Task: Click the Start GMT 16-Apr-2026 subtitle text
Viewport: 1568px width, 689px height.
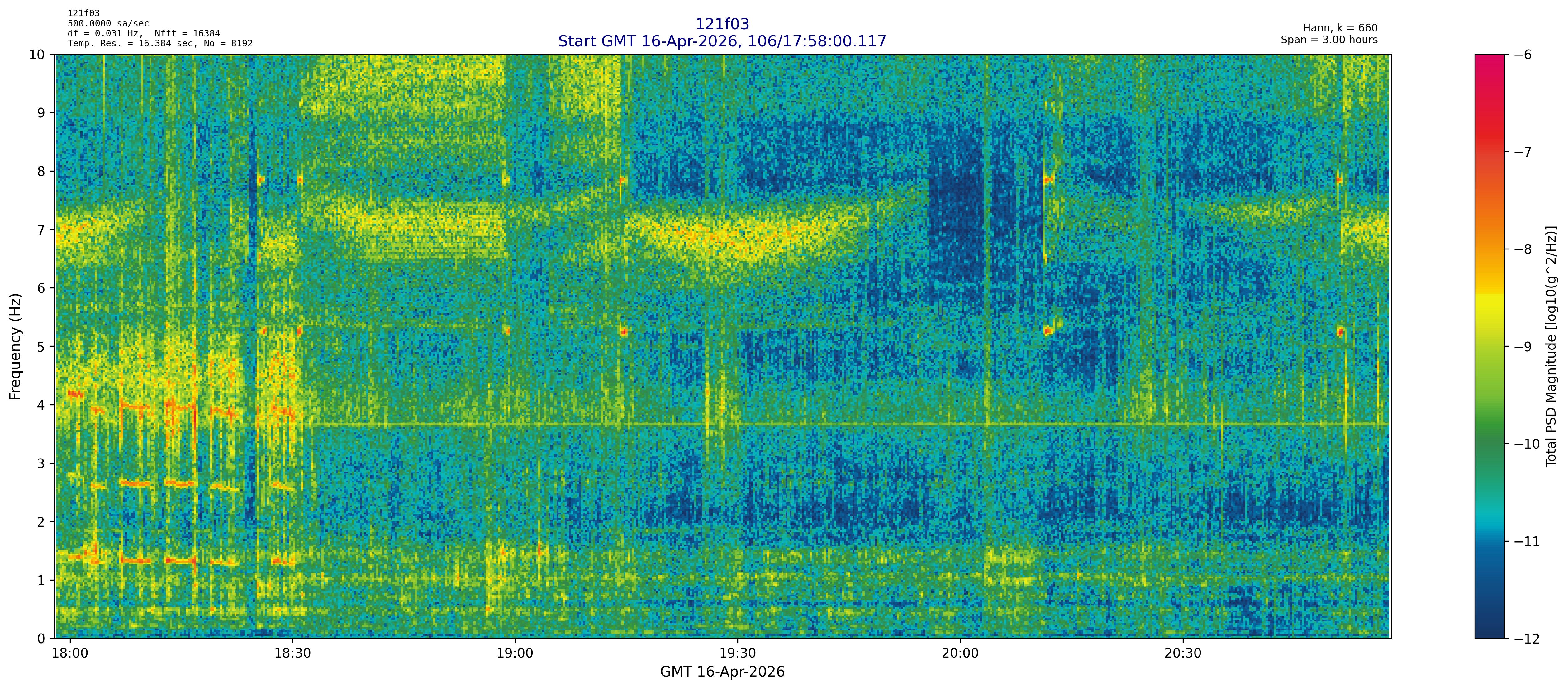Action: click(x=722, y=41)
